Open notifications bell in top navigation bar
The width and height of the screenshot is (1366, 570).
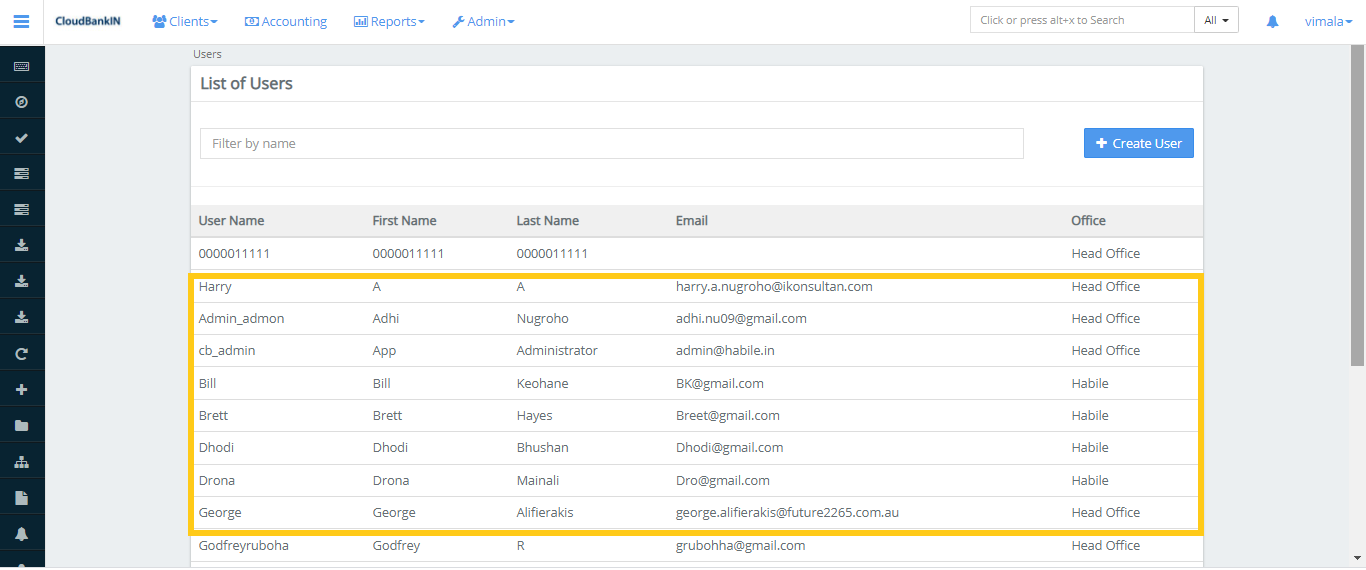point(1272,21)
